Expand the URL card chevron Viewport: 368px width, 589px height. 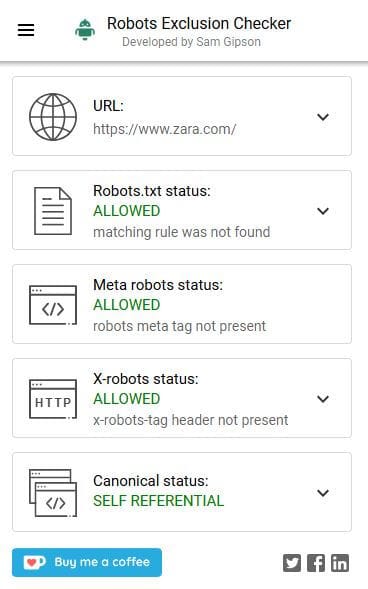323,117
